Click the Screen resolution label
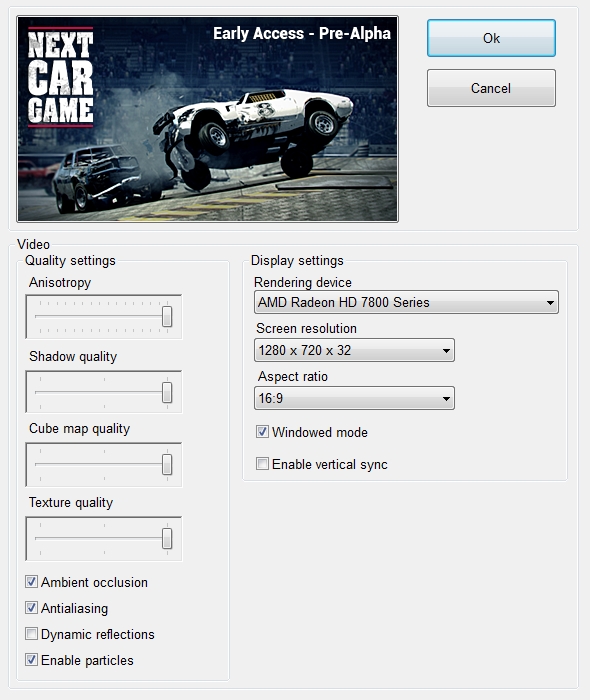The height and width of the screenshot is (700, 590). [306, 329]
